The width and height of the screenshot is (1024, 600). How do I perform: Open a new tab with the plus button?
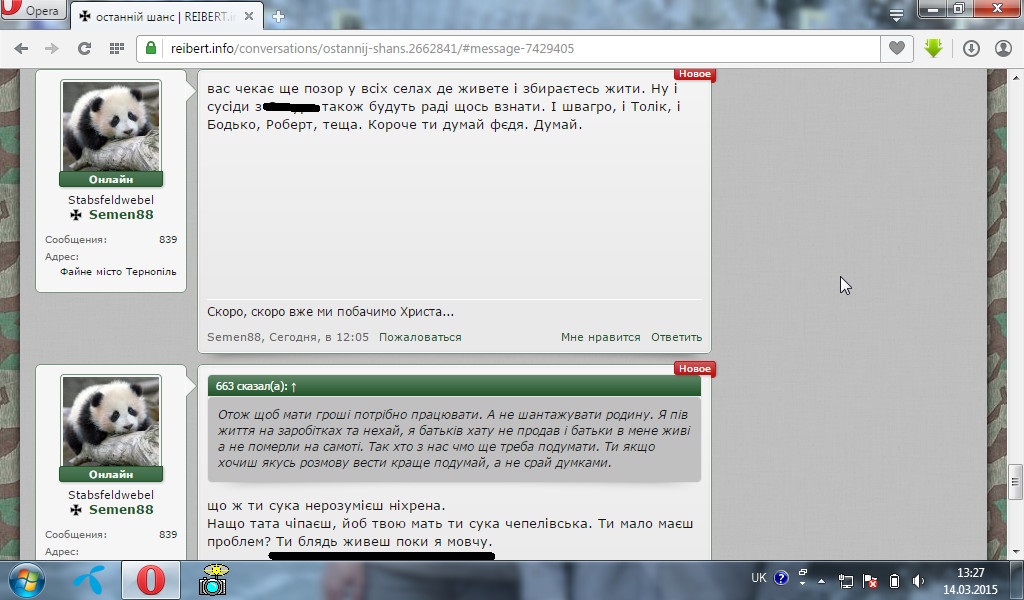(278, 17)
